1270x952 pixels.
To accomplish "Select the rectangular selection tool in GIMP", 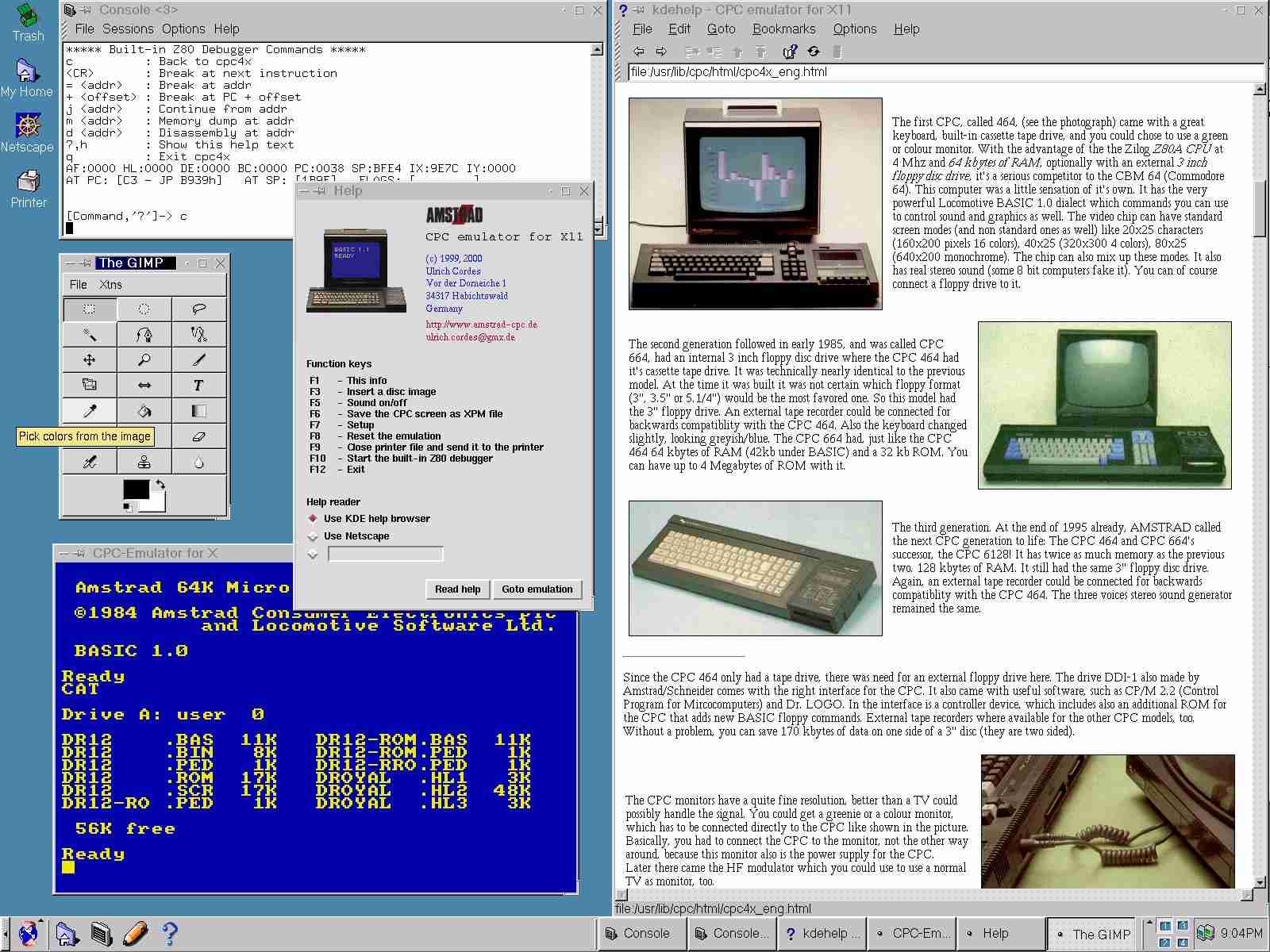I will [90, 309].
